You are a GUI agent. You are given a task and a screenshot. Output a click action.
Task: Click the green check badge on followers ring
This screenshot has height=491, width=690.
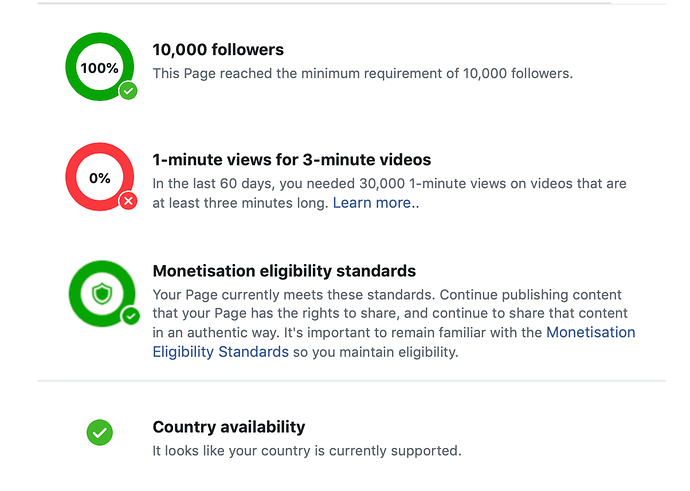(128, 91)
